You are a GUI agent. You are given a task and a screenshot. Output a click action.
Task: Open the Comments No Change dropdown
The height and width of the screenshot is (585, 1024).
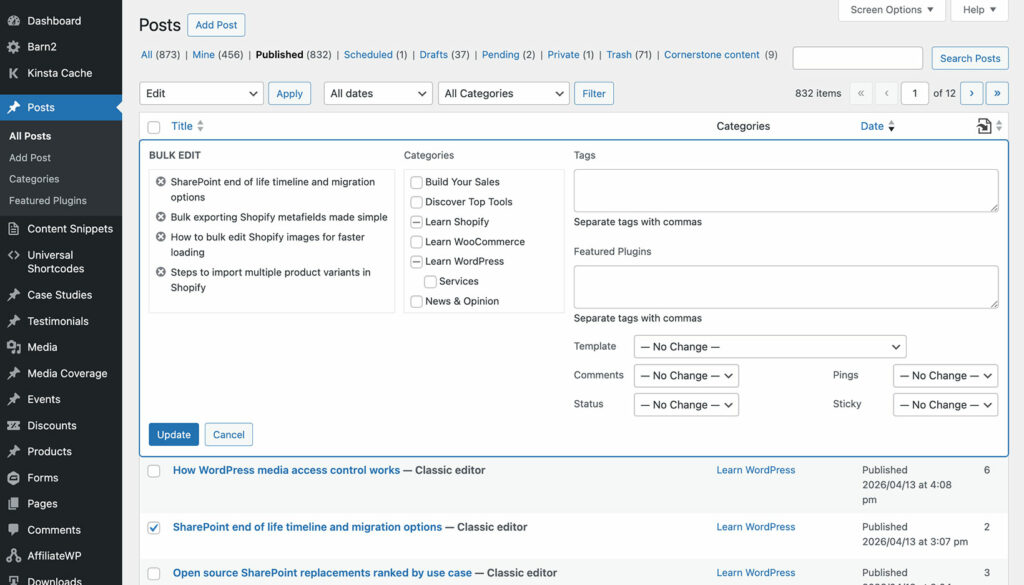coord(686,375)
